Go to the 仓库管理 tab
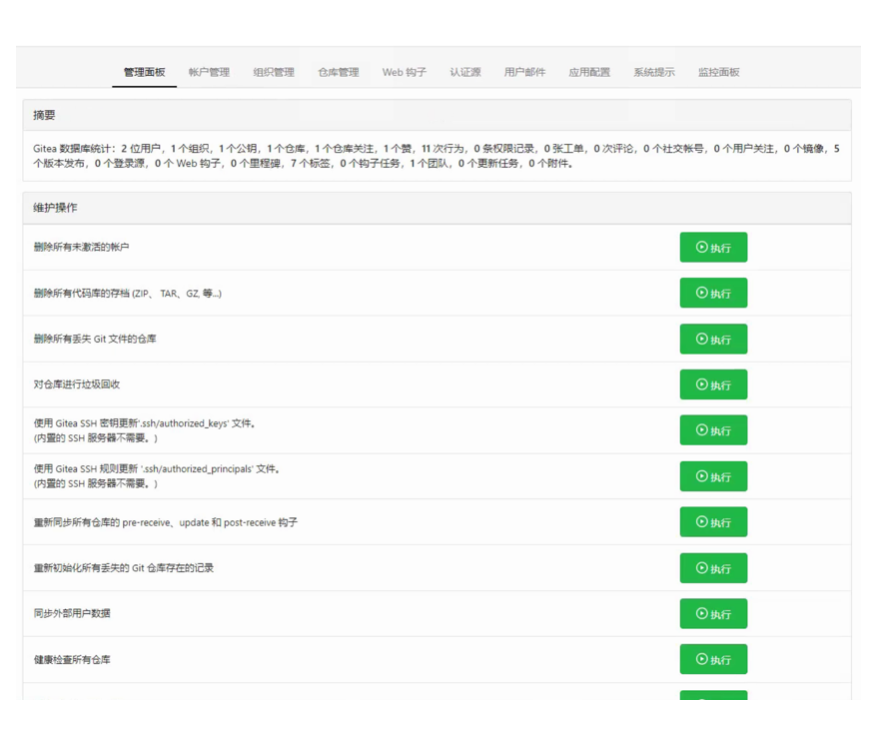Viewport: 876px width, 744px height. click(x=338, y=73)
